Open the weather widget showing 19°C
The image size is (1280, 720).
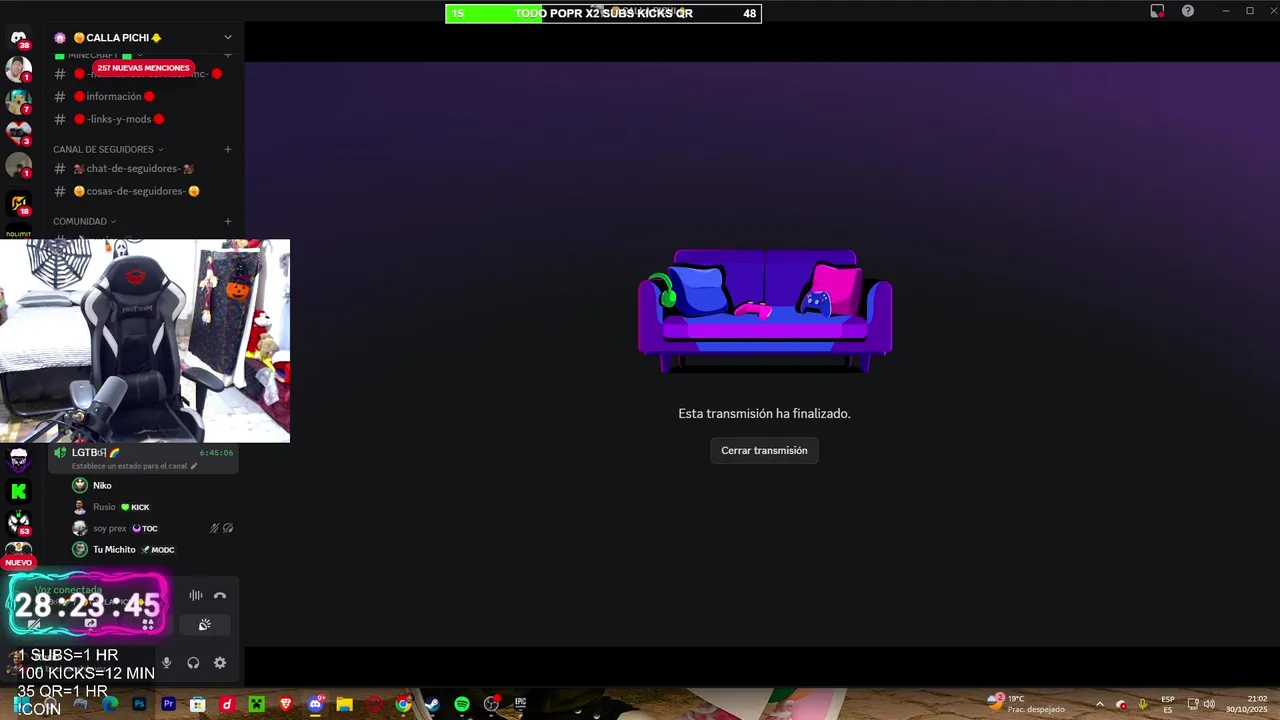1025,704
